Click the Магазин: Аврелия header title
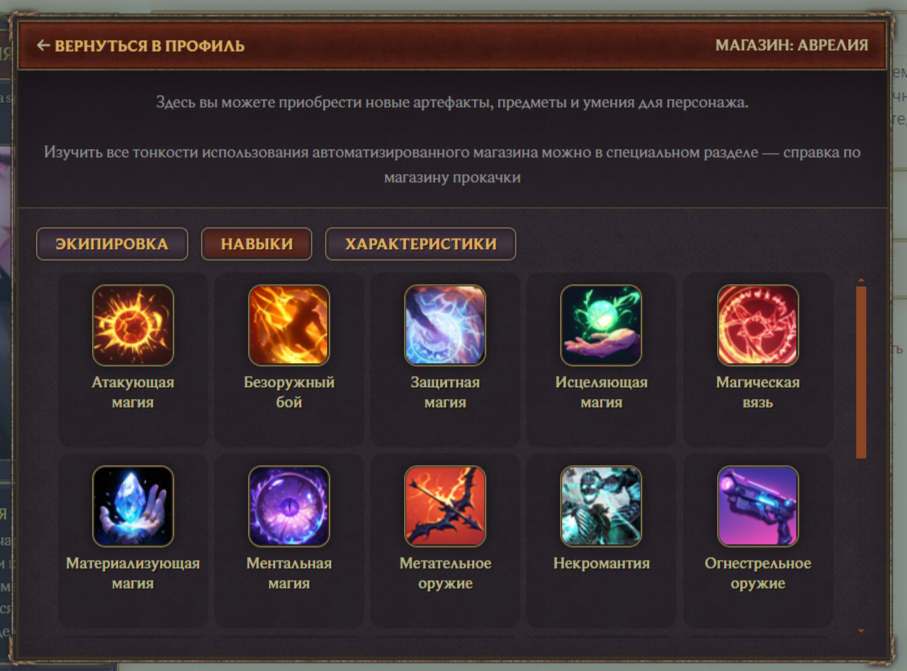907x671 pixels. coord(791,45)
